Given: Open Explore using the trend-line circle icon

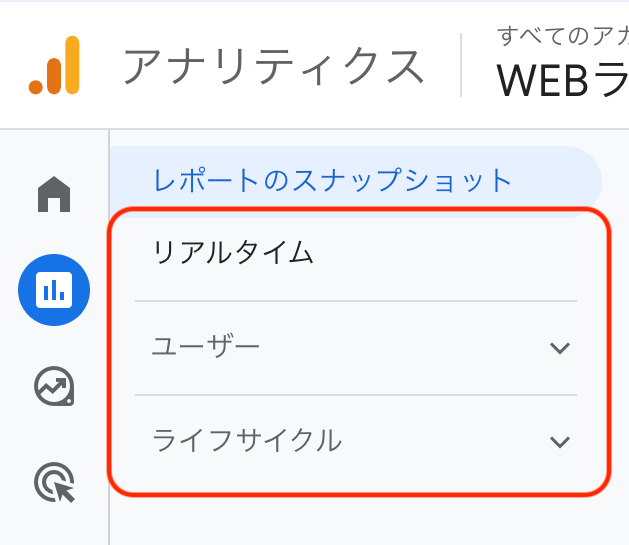Looking at the screenshot, I should (x=54, y=386).
